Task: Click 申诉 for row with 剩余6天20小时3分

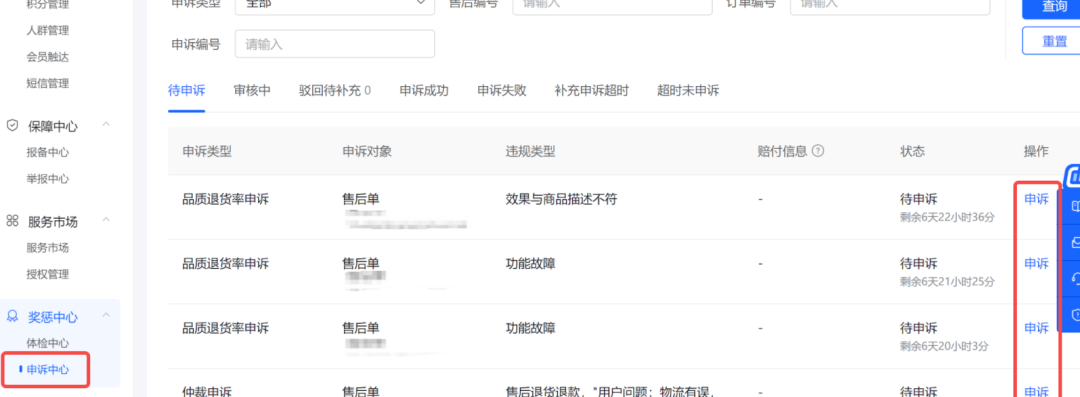Action: 1037,327
